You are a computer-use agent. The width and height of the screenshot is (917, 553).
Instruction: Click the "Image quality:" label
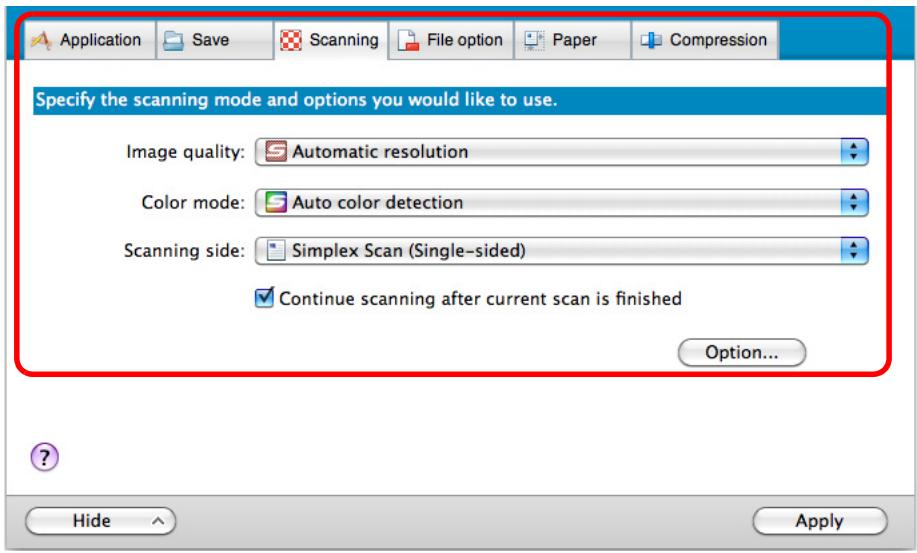tap(185, 152)
